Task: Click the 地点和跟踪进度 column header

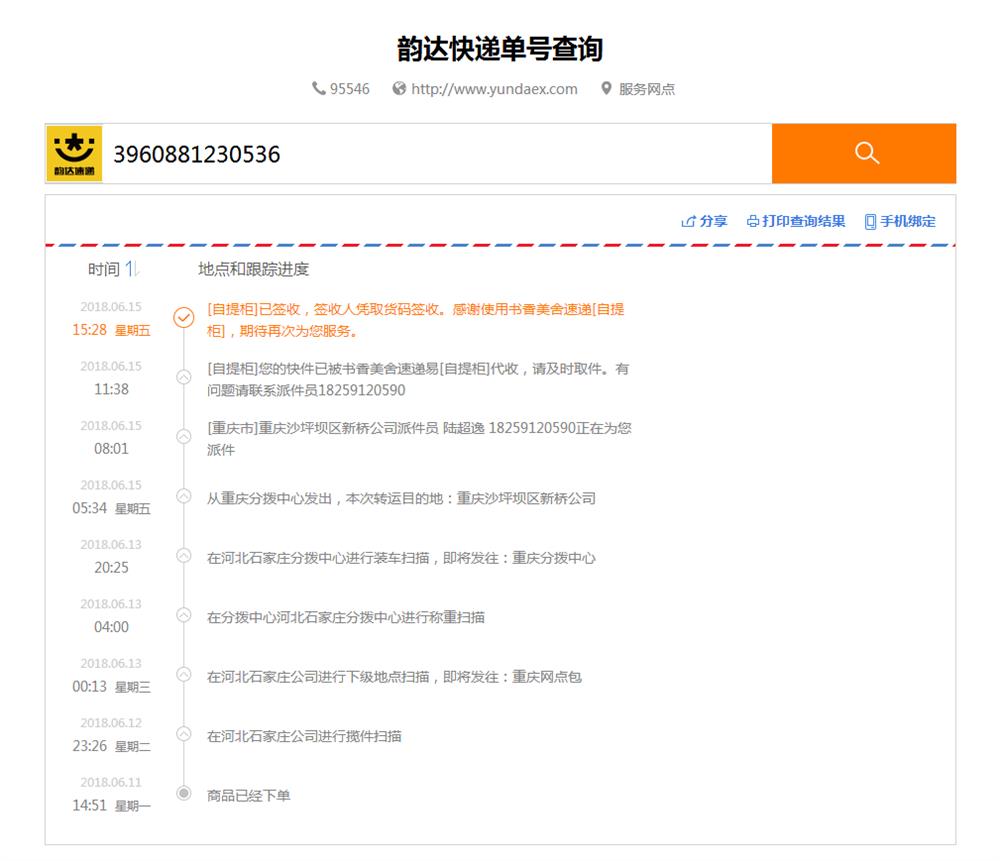Action: click(x=253, y=269)
